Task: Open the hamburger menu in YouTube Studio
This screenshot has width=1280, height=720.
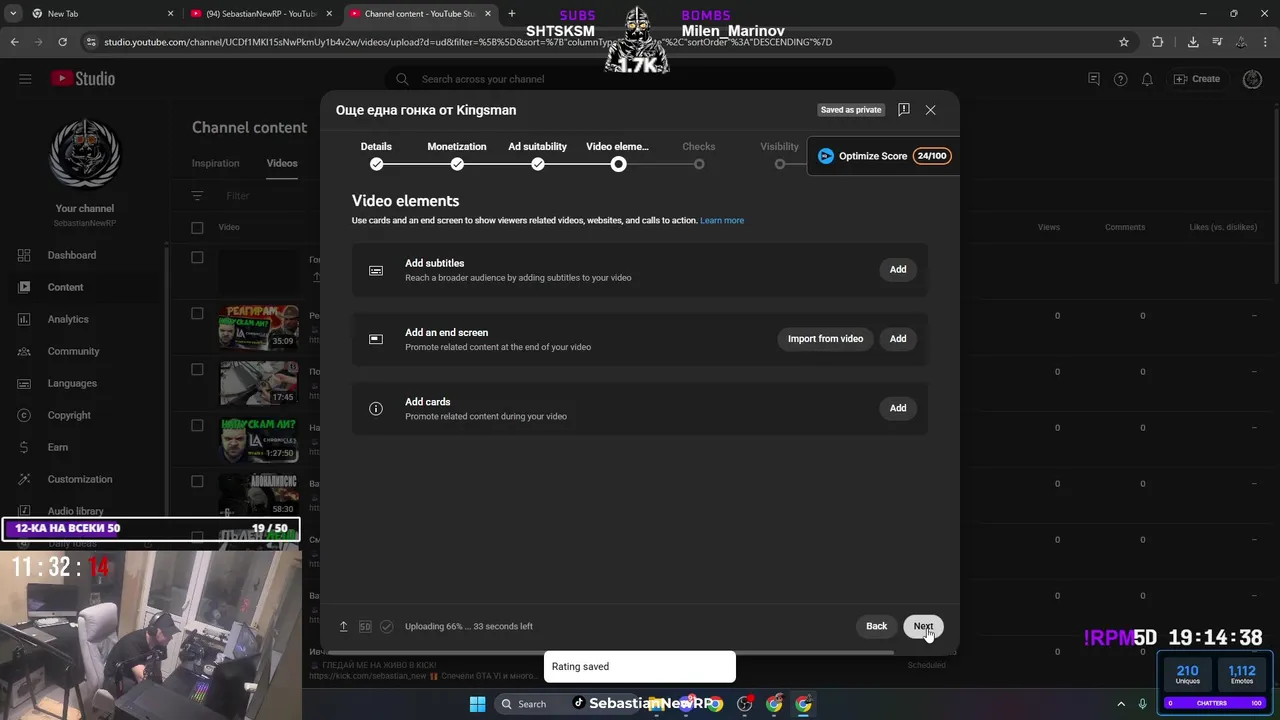Action: tap(25, 79)
